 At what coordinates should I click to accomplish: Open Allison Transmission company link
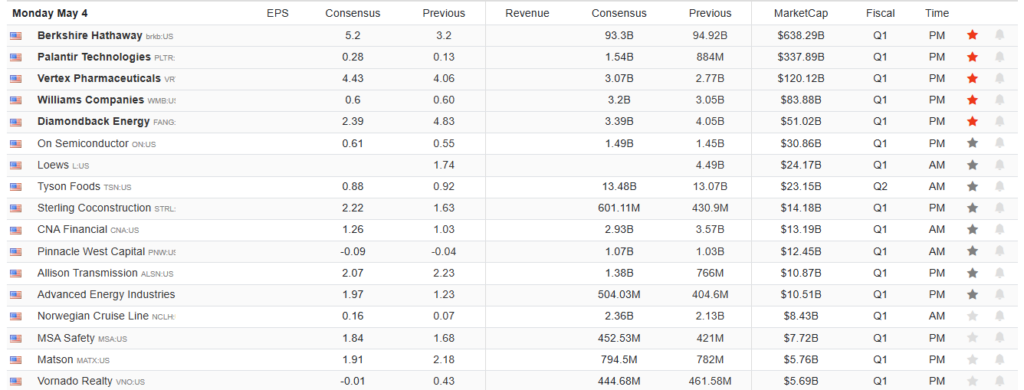(x=88, y=273)
